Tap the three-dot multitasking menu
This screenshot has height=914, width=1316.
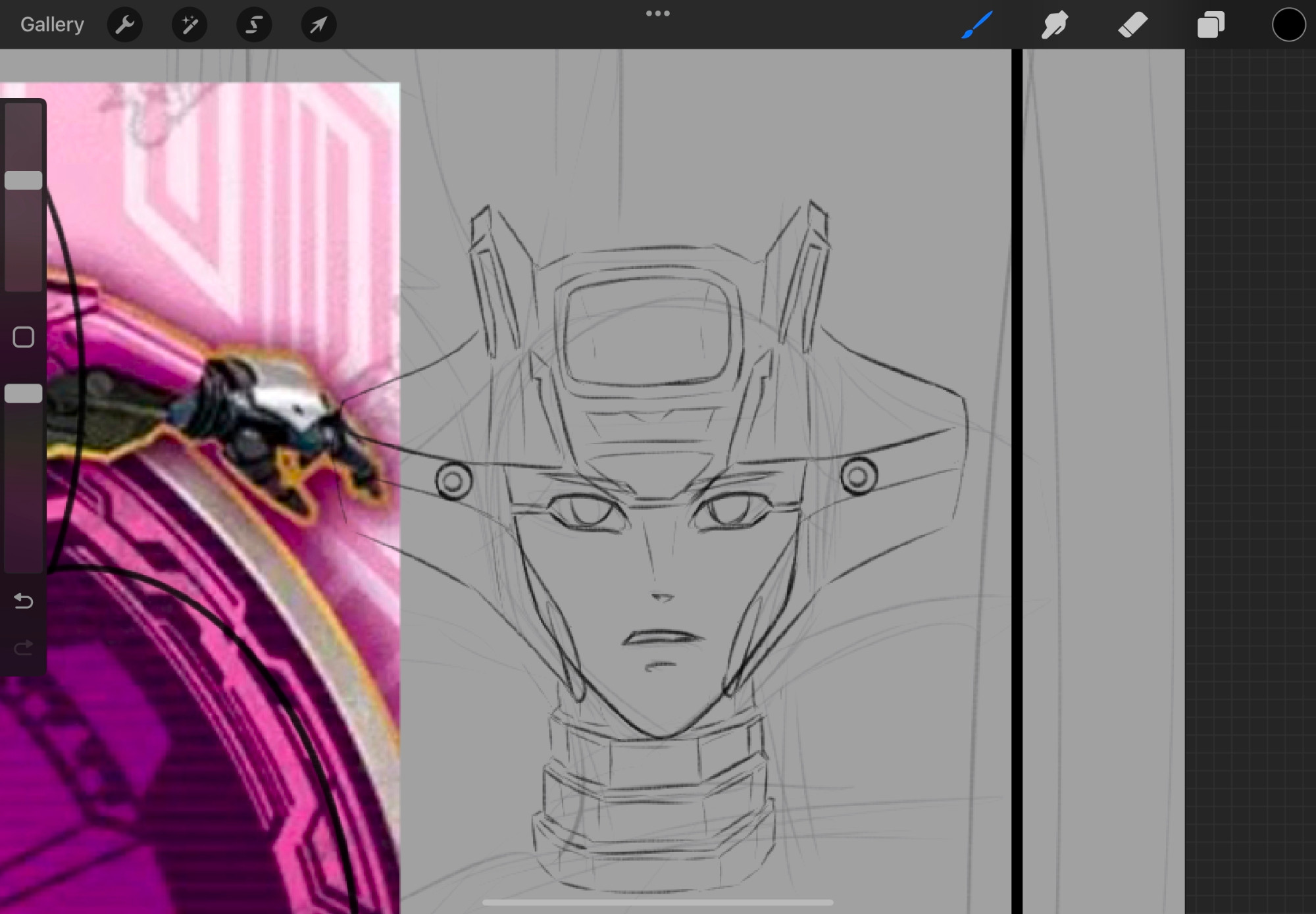[657, 13]
